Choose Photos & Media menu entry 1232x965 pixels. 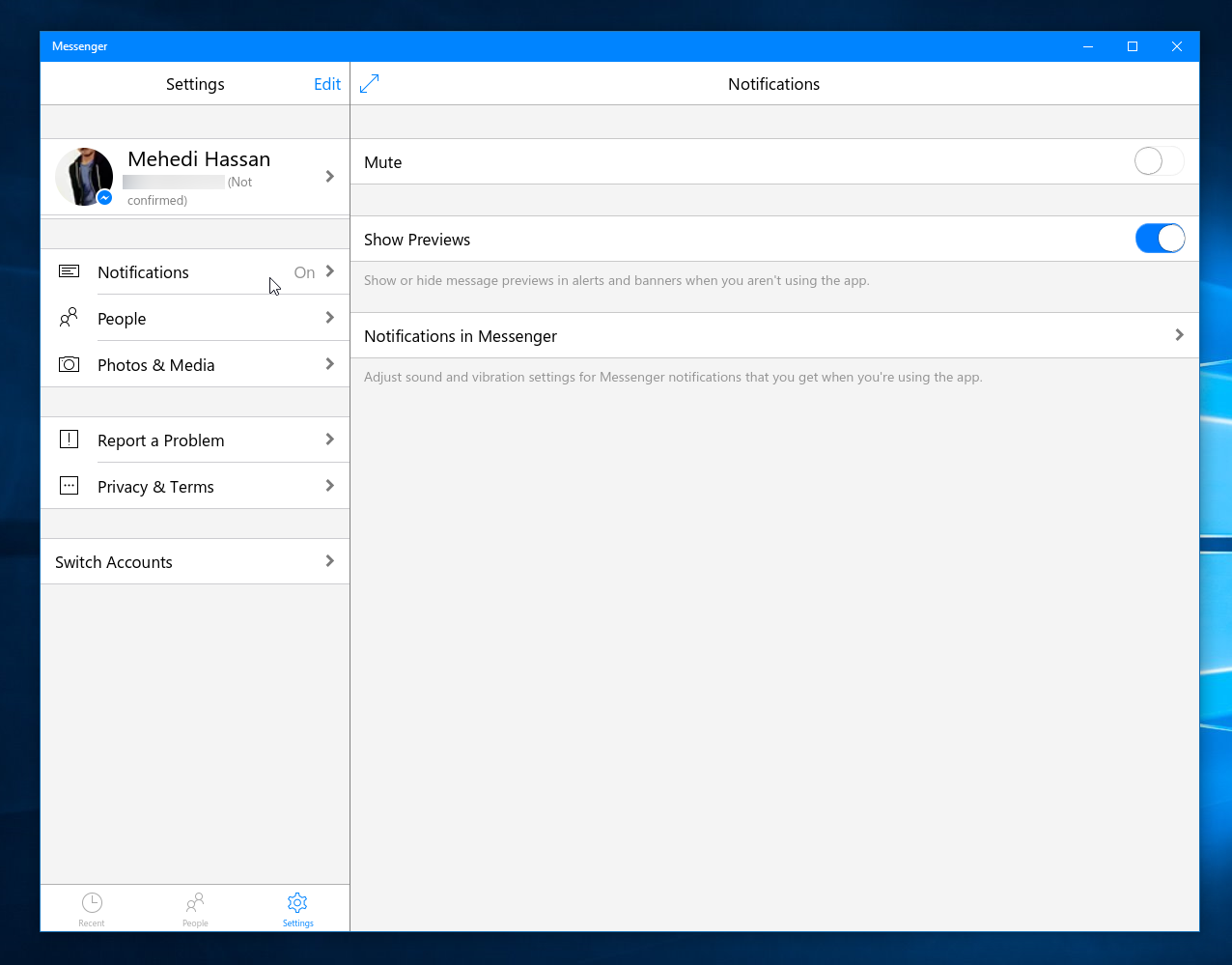coord(195,364)
